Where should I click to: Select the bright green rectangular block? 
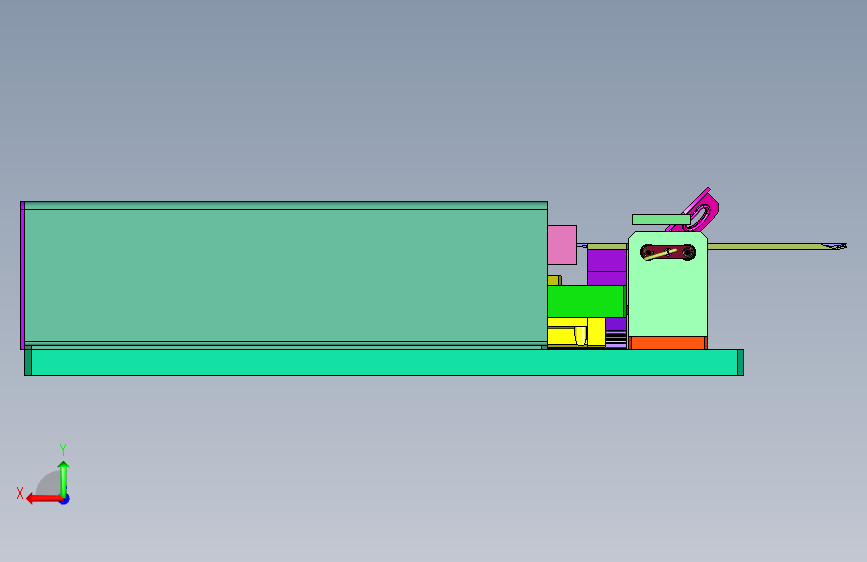click(x=586, y=301)
